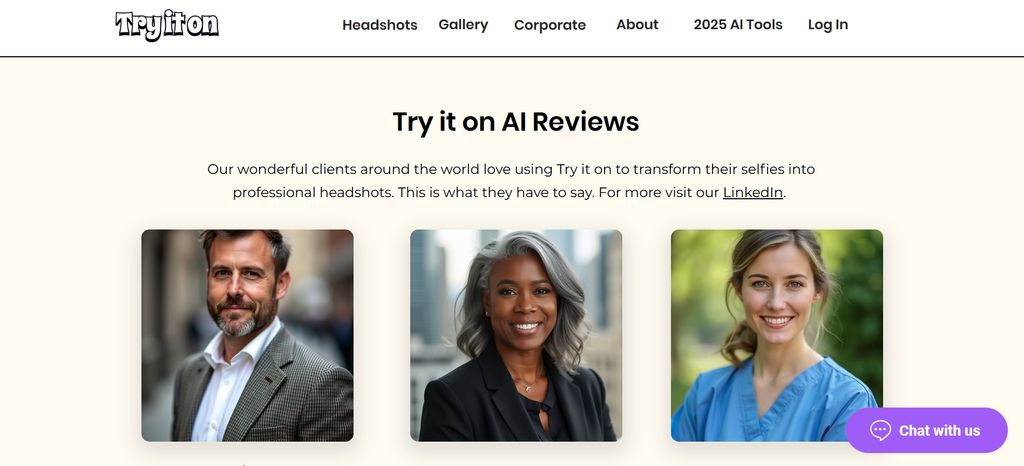Return home via the Tryiton brand logo

point(167,25)
